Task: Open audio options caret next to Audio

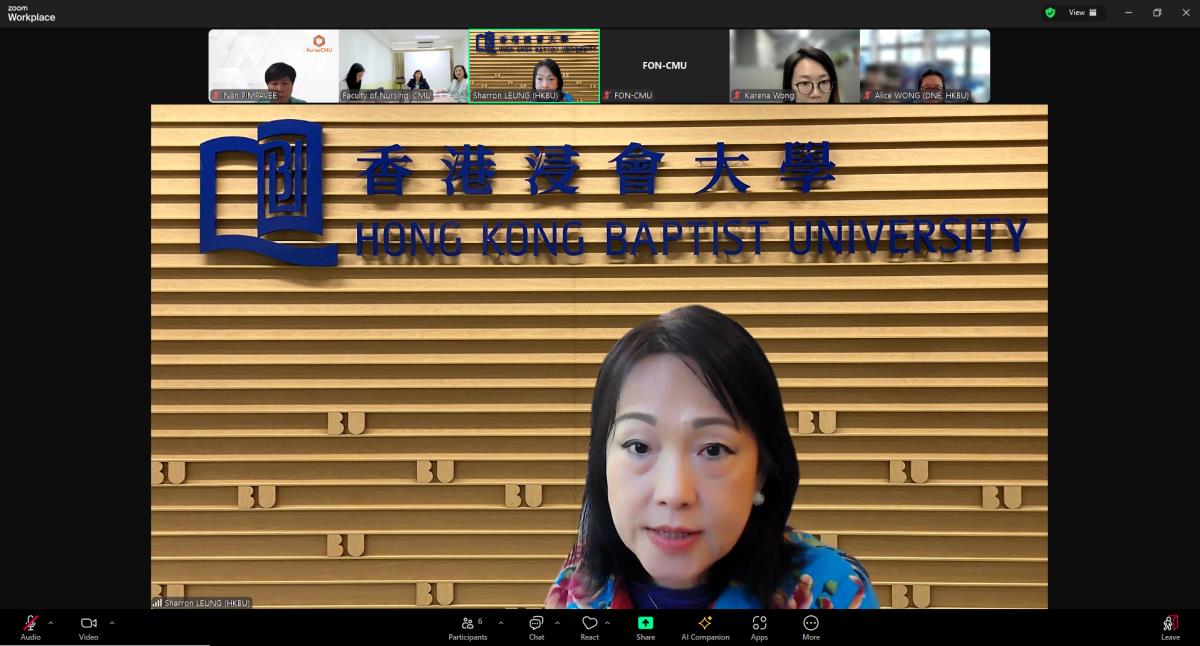Action: coord(51,622)
